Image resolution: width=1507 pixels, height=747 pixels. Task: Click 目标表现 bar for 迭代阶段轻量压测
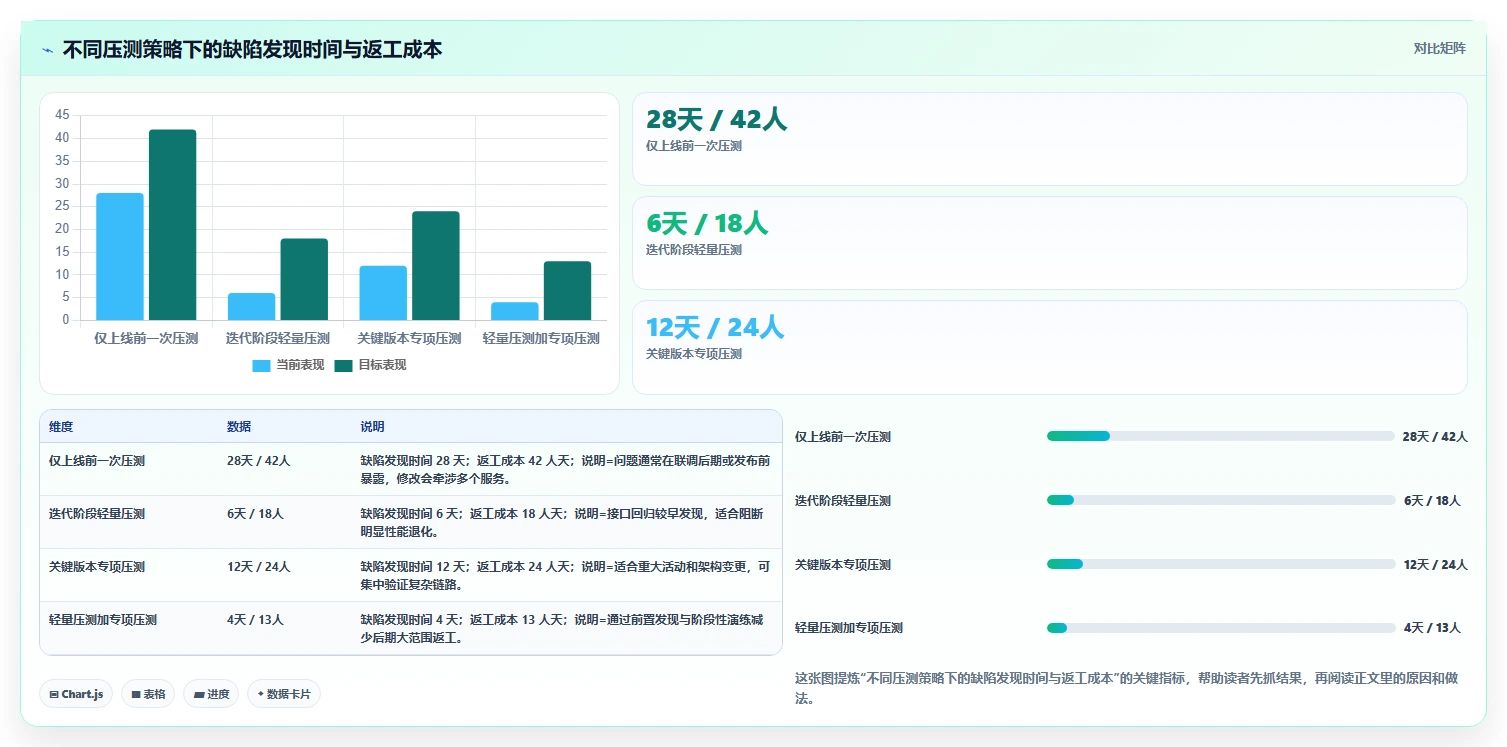tap(304, 279)
